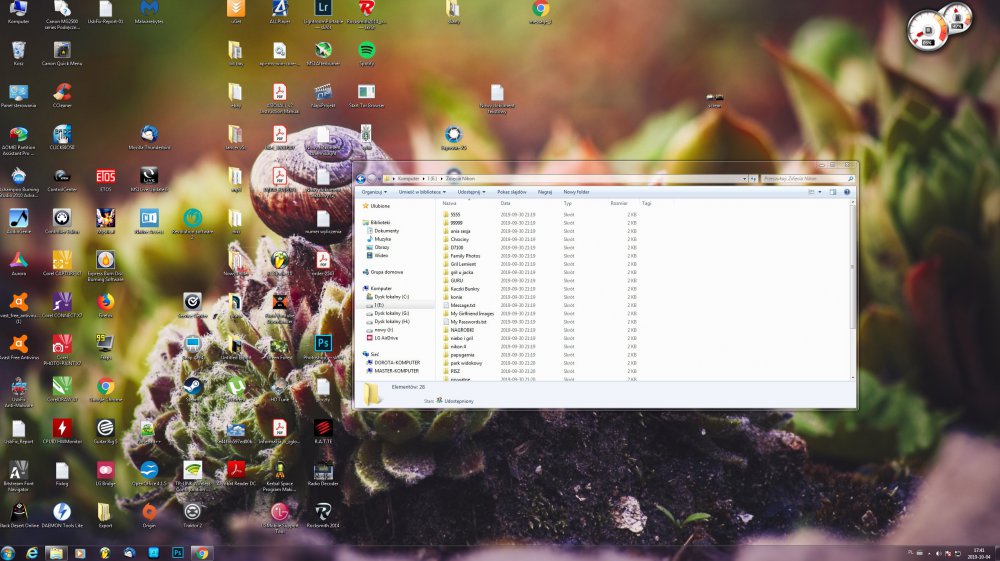
Task: Open the Udostępnij dropdown
Action: point(471,192)
